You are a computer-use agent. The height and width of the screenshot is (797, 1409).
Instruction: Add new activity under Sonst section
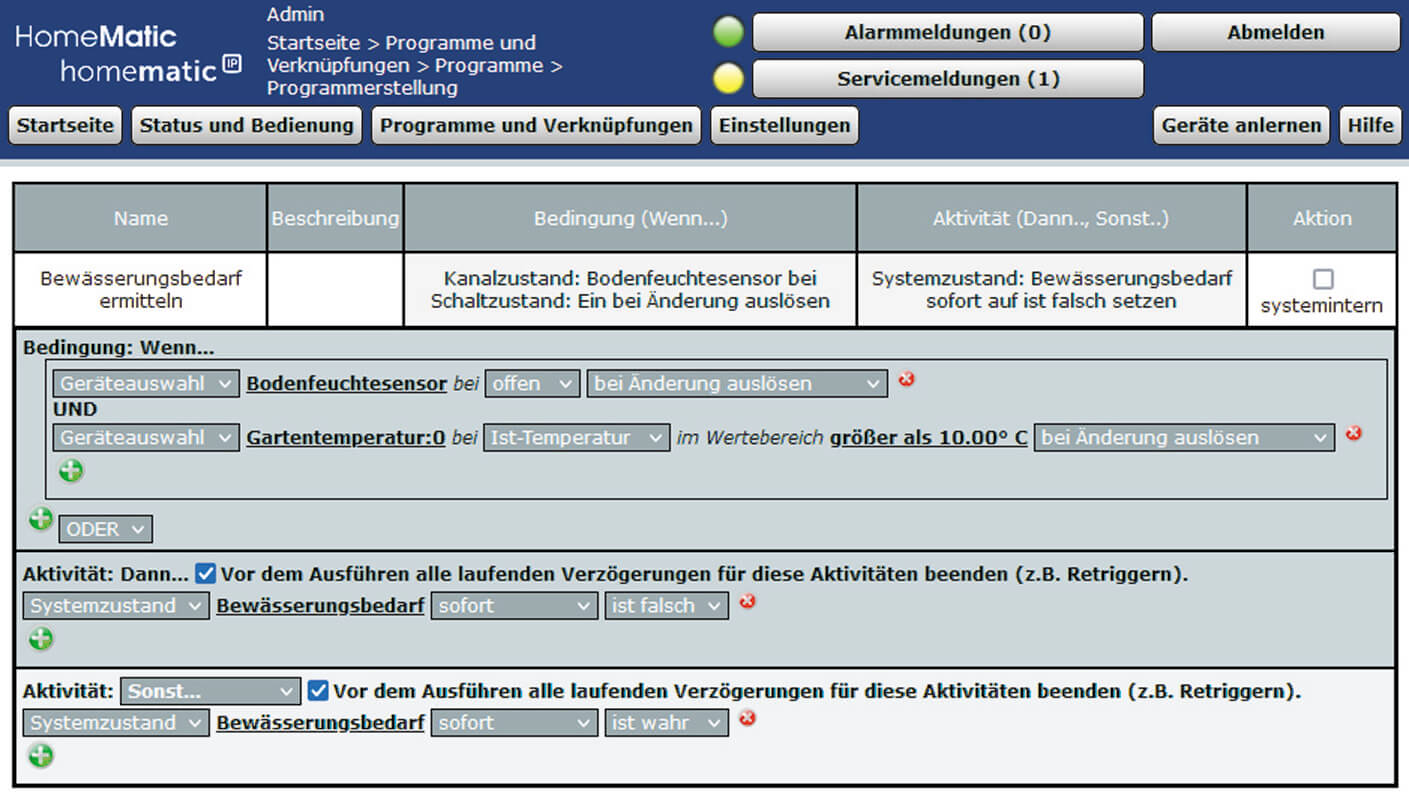pyautogui.click(x=41, y=756)
